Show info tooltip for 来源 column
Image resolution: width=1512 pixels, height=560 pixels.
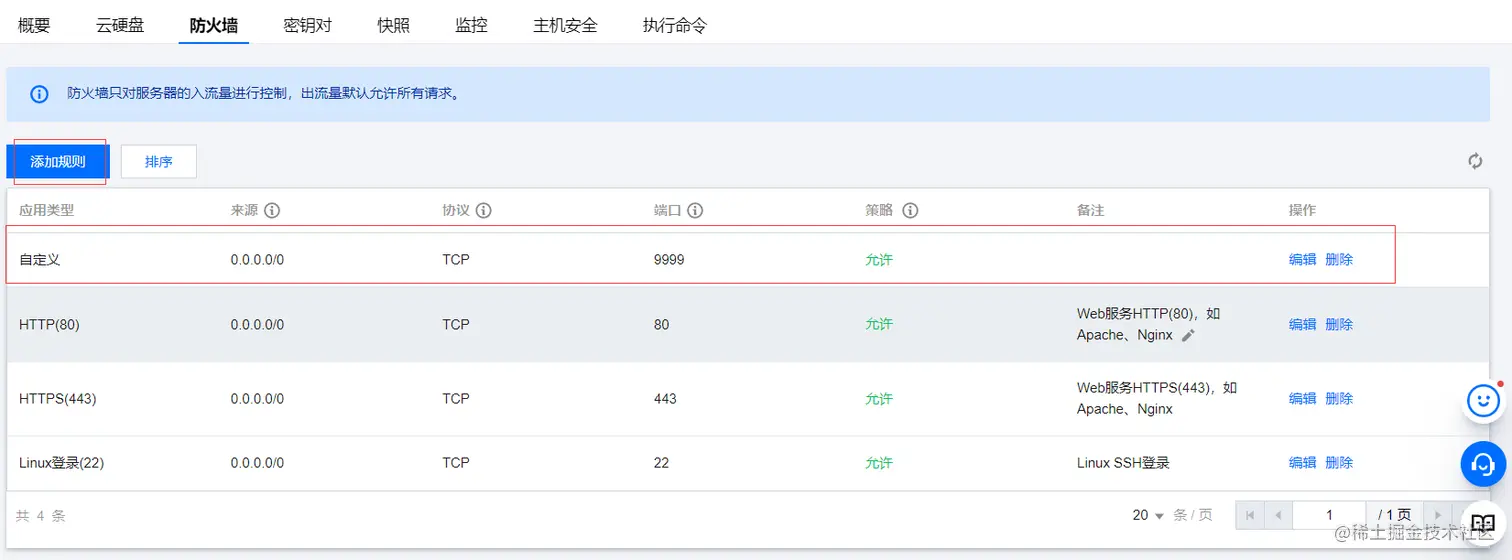[x=271, y=211]
